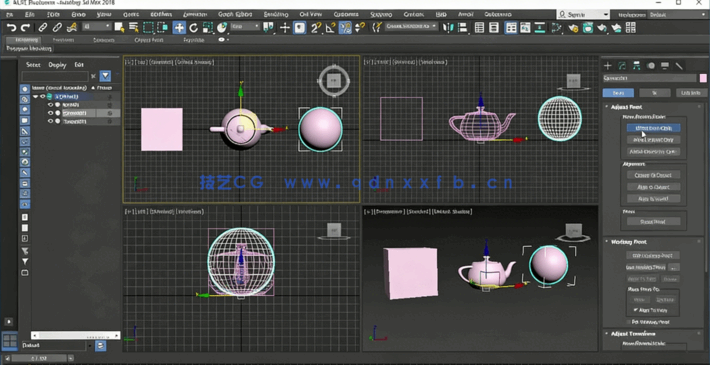Click the Scene Explorer search field
The height and width of the screenshot is (365, 710).
55,76
